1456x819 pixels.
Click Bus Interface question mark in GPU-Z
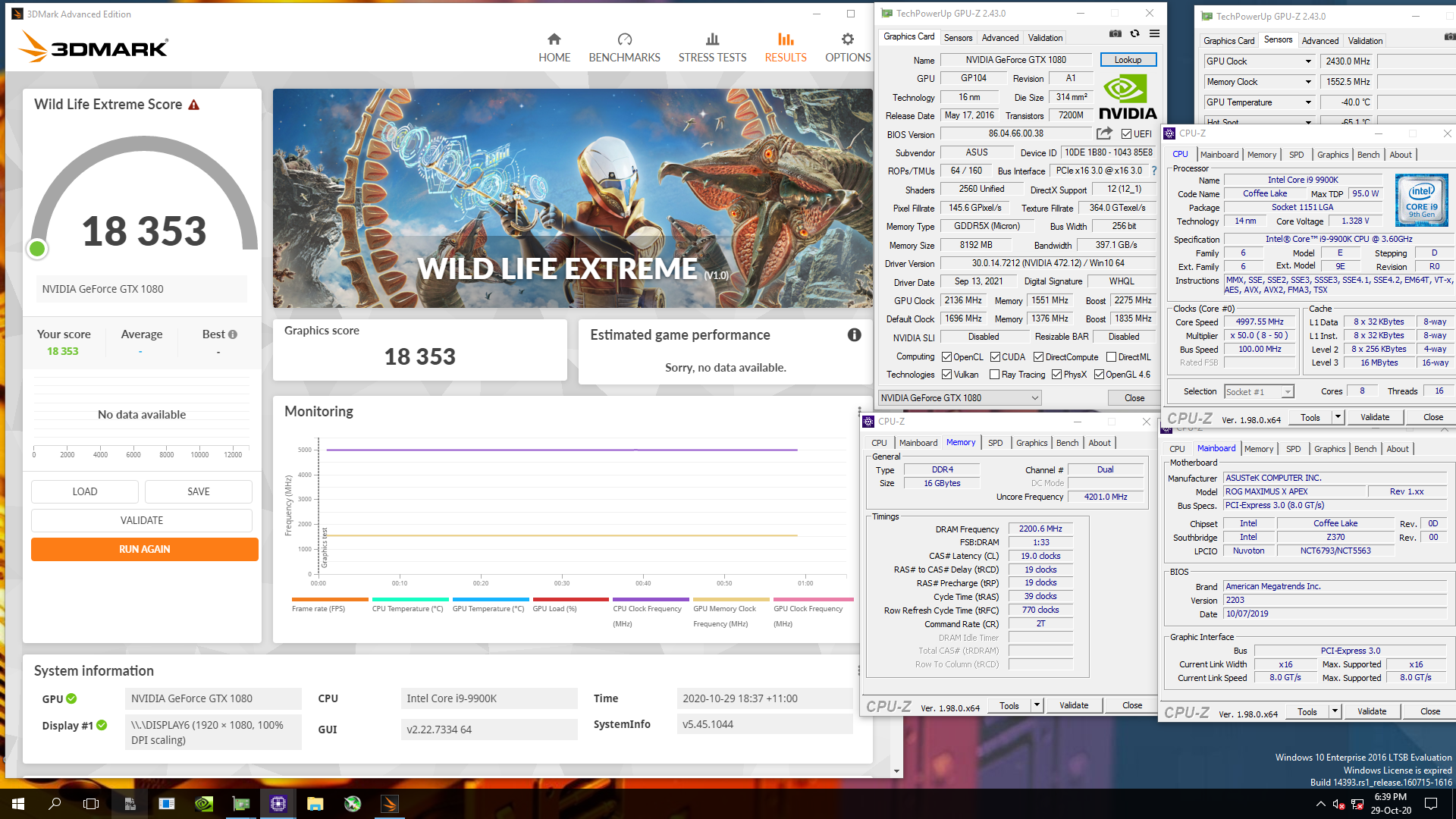point(1154,171)
